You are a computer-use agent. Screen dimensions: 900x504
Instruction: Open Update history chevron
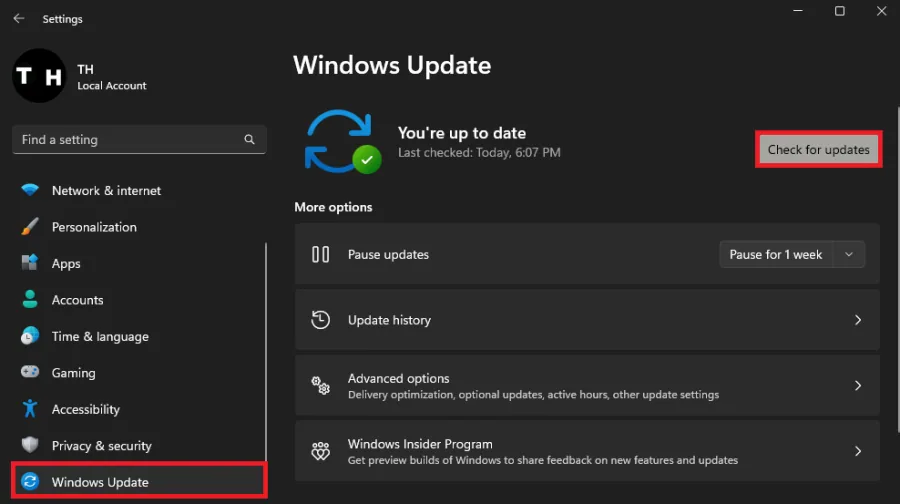pyautogui.click(x=858, y=320)
